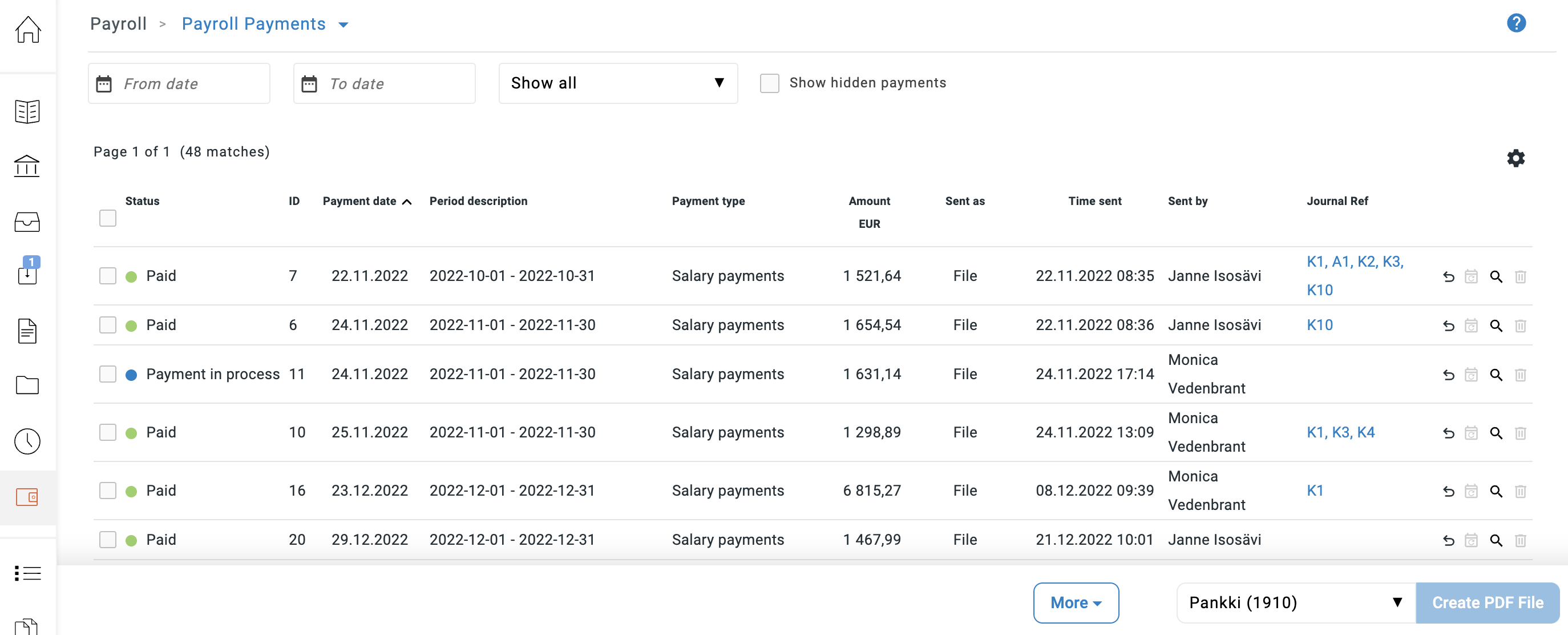Viewport: 1568px width, 635px height.
Task: Enable the Show hidden payments checkbox
Action: pos(769,83)
